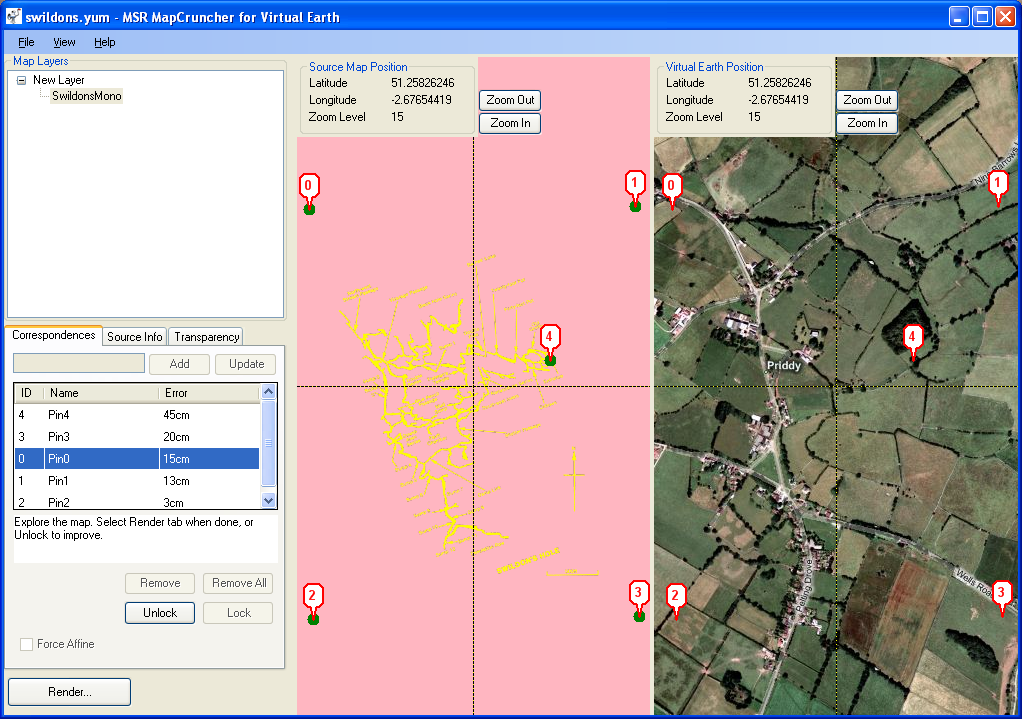Click pin 0 marker on source map

click(309, 187)
